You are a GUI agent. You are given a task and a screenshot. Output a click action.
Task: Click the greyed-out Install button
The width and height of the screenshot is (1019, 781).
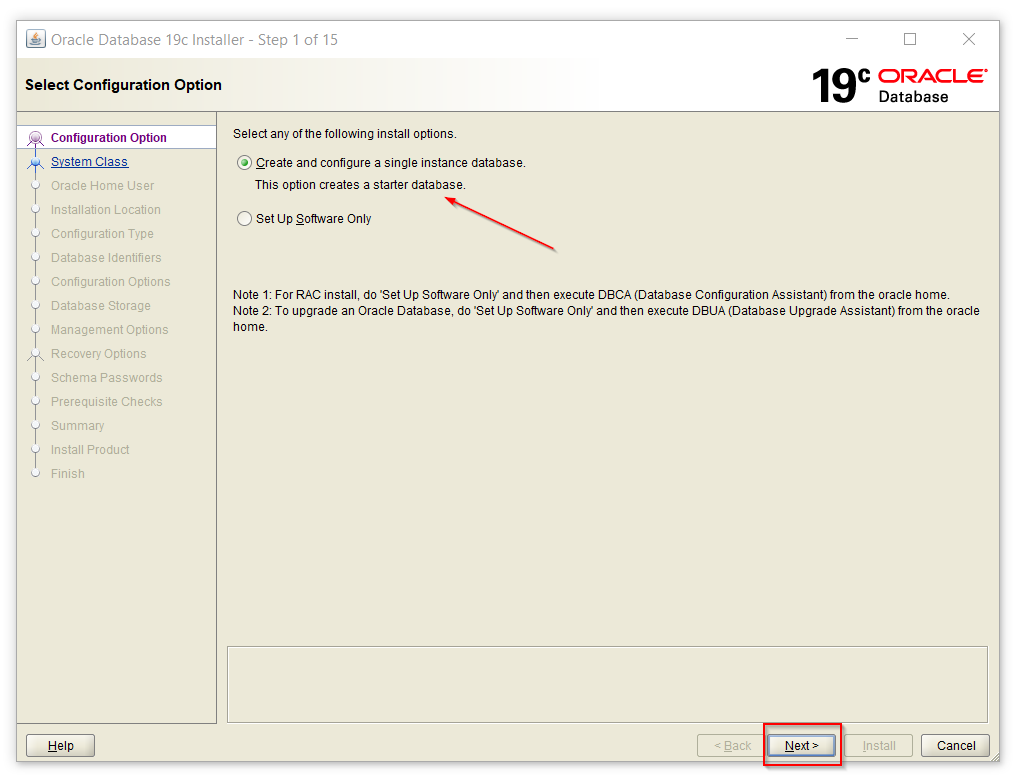pos(878,745)
